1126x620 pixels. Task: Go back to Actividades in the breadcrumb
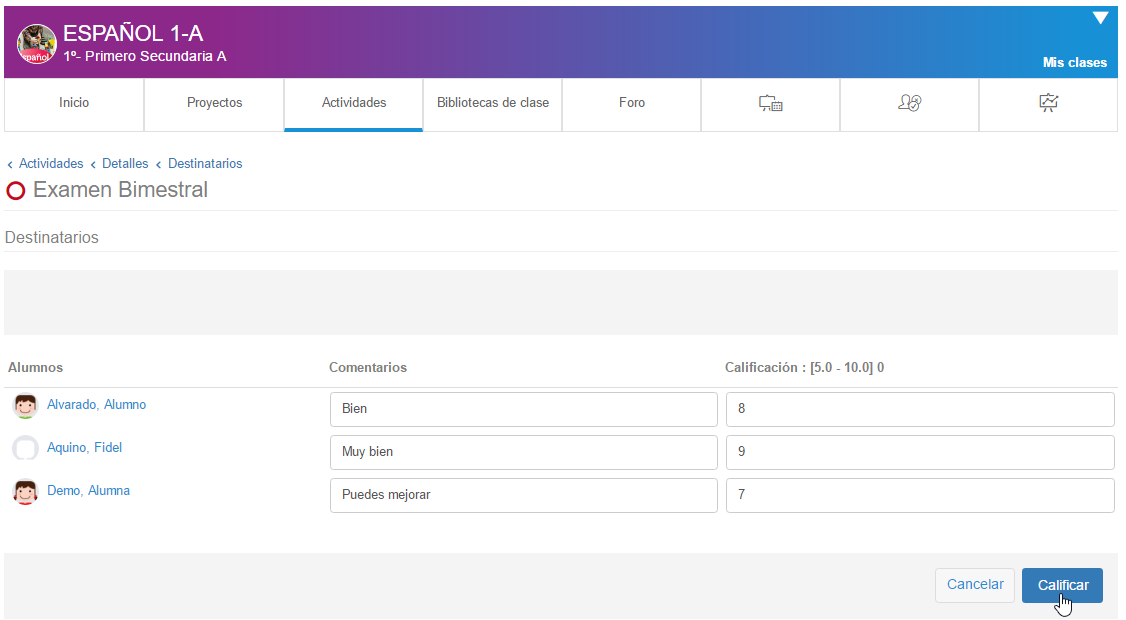51,164
